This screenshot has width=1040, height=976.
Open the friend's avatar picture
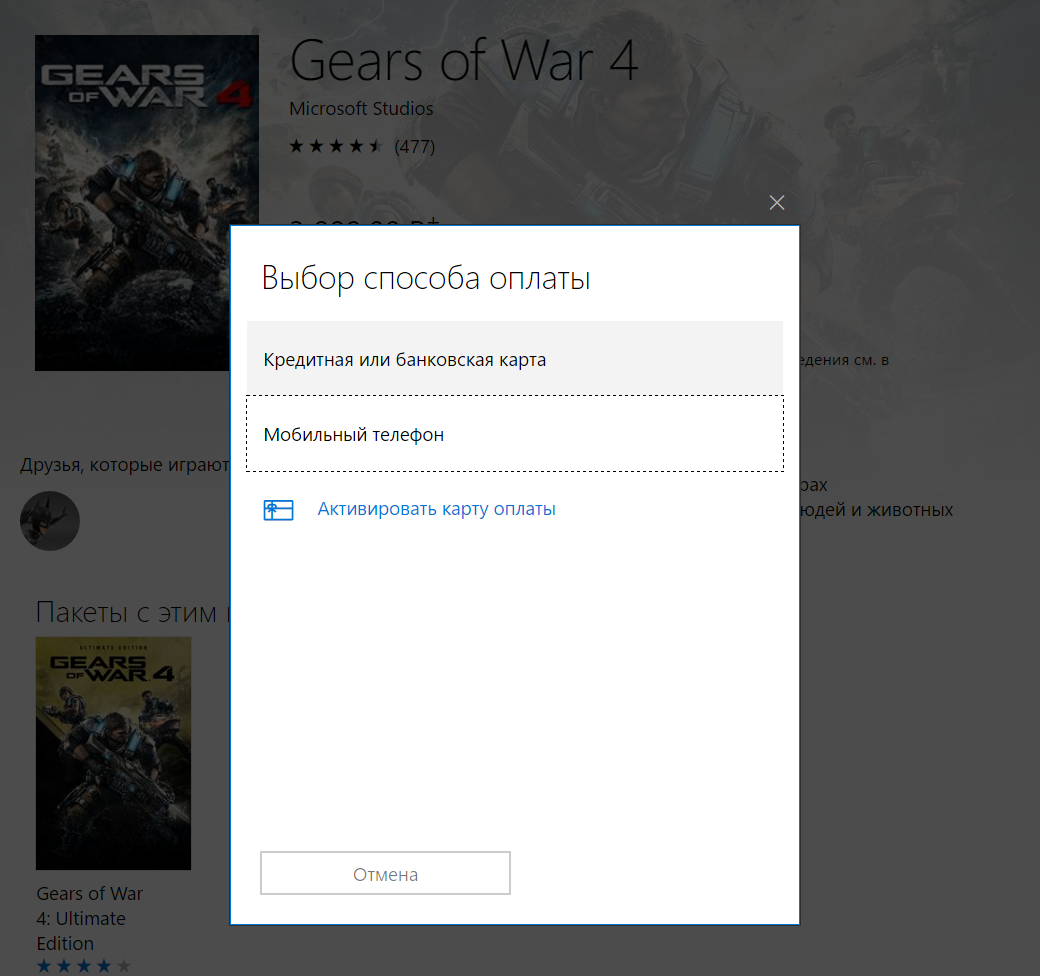(50, 521)
